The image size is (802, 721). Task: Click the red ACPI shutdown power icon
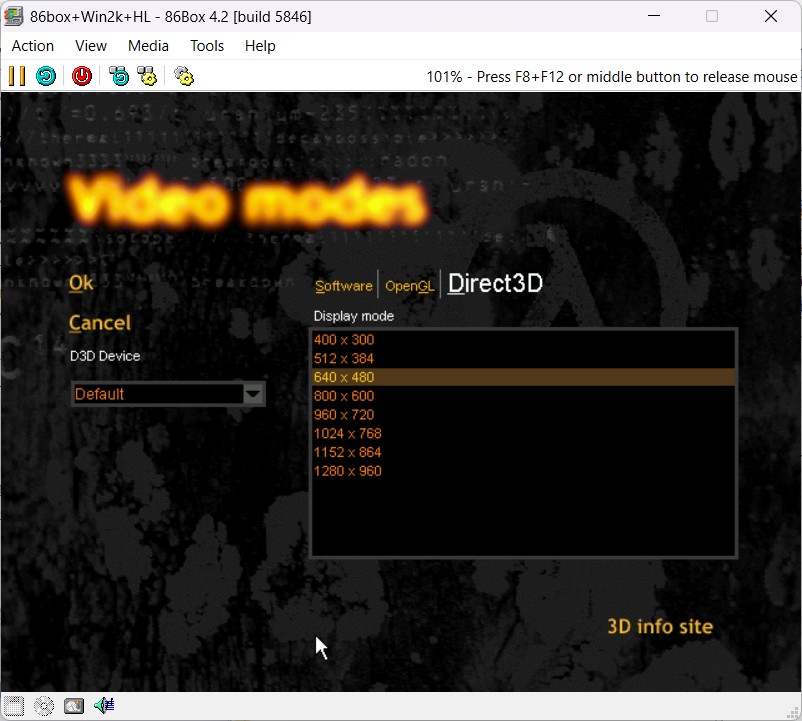click(82, 76)
